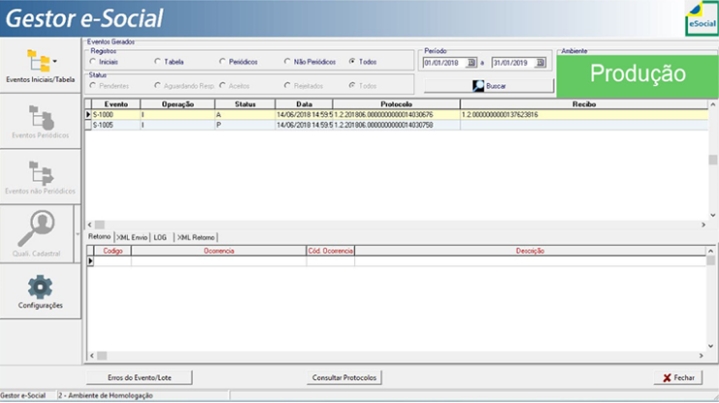Click the Fechar button
Viewport: 719px width, 403px height.
coord(678,378)
